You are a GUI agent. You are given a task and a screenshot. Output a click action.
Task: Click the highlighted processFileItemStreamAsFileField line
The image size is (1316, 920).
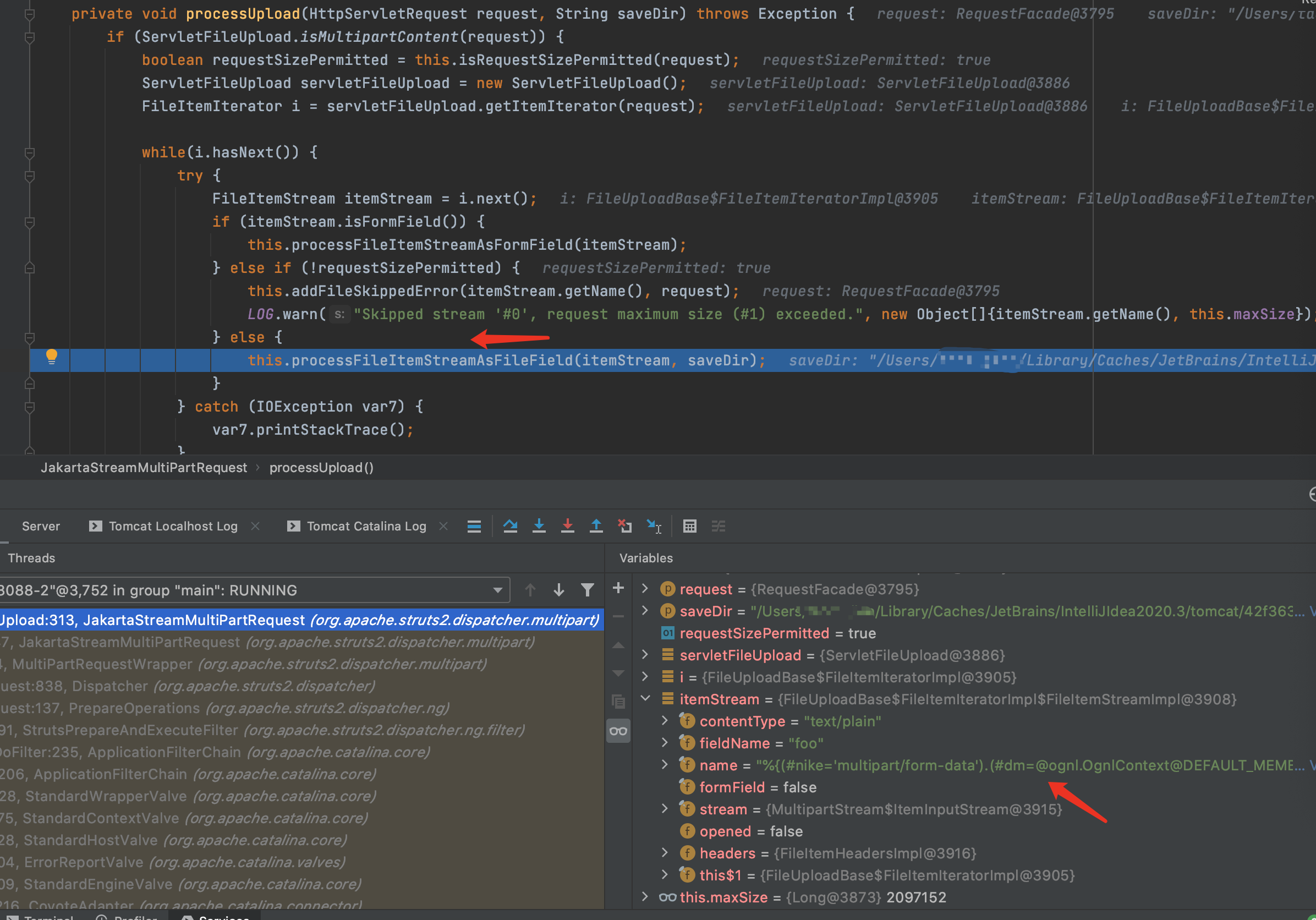[x=673, y=360]
